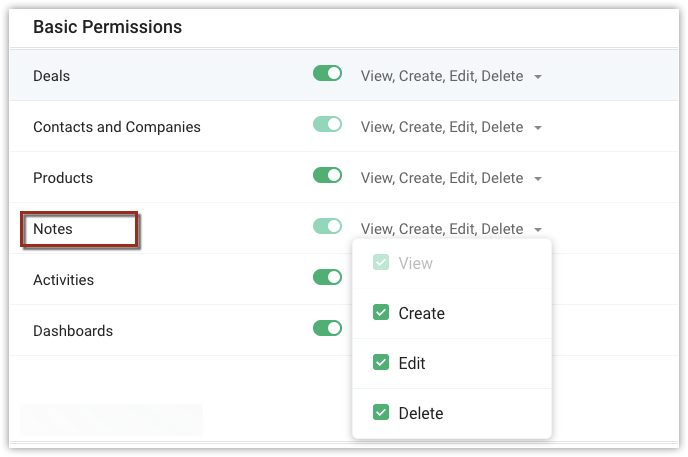Collapse the Notes permissions dropdown arrow

pyautogui.click(x=538, y=230)
